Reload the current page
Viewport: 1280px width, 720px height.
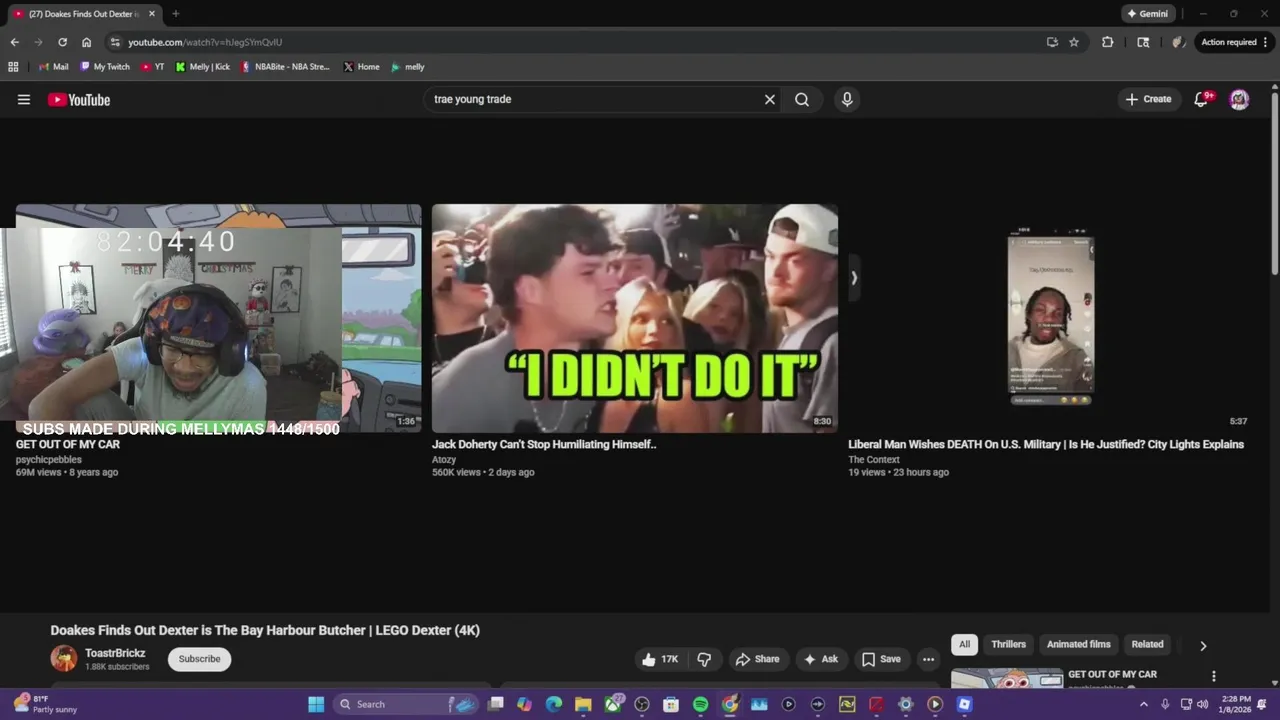62,42
